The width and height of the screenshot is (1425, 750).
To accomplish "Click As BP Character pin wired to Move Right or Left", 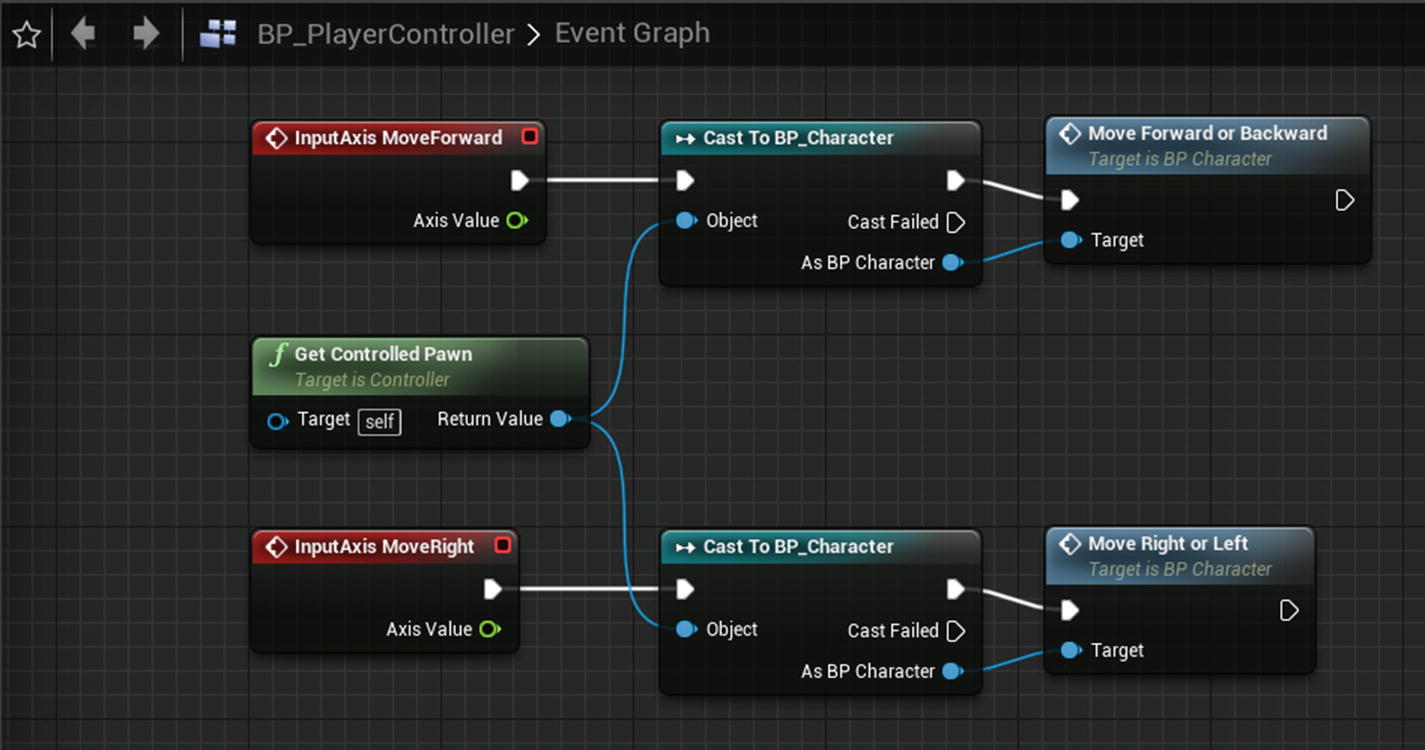I will (x=953, y=671).
